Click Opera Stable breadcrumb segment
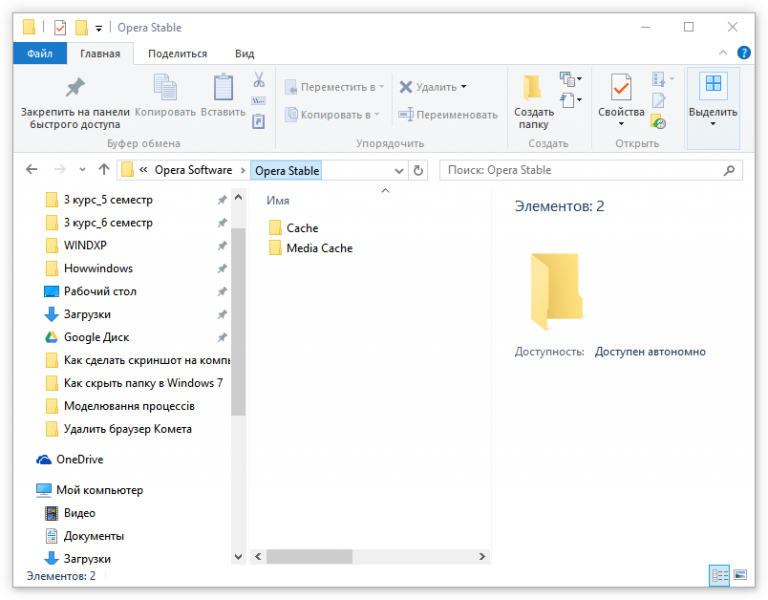This screenshot has height=600, width=768. (x=287, y=170)
